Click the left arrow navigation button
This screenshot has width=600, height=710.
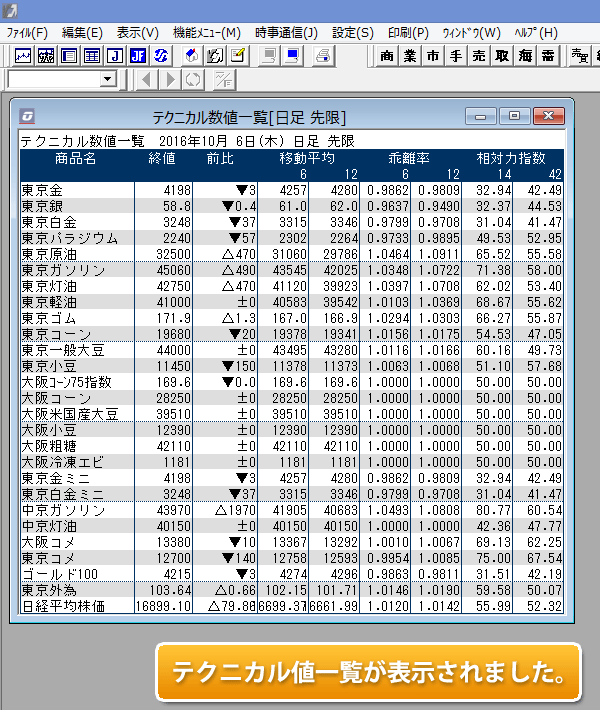click(x=146, y=79)
